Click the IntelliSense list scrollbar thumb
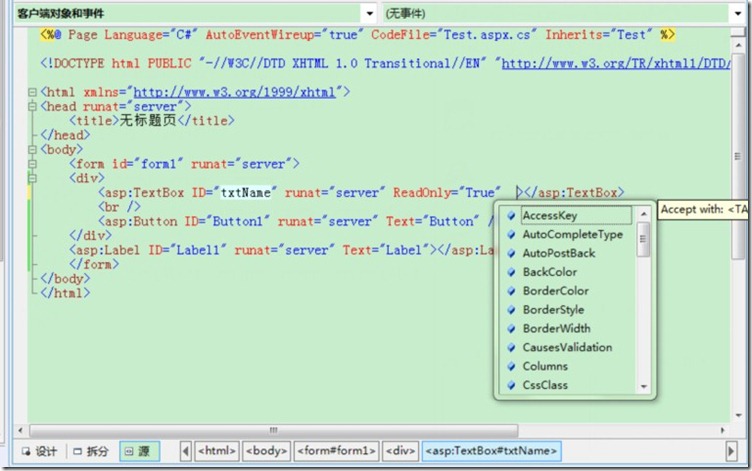 point(644,239)
